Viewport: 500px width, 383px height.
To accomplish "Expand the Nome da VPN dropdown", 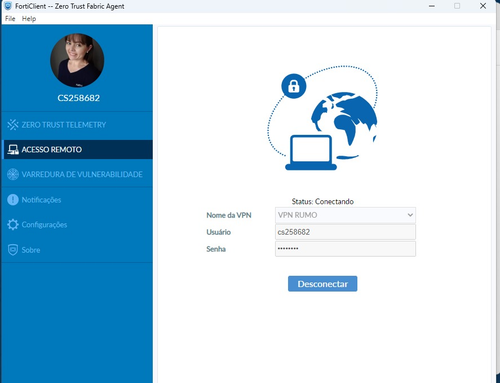I will (x=345, y=215).
